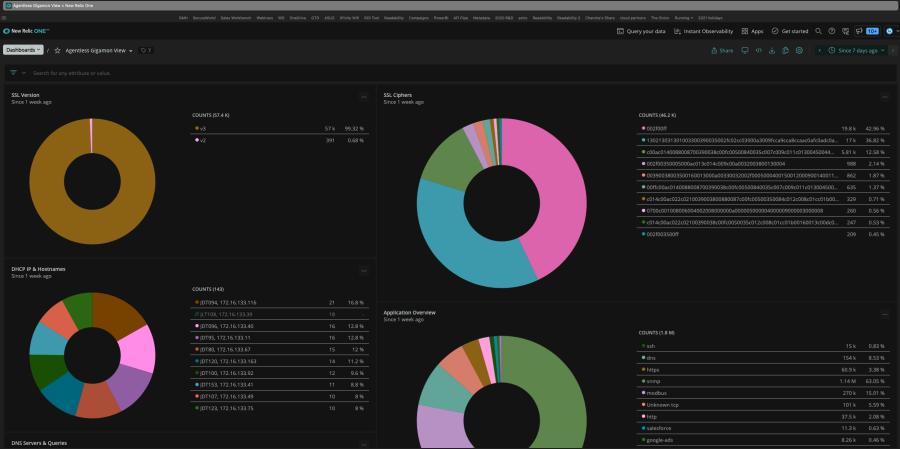The image size is (900, 449).
Task: Click DT153, 172.16.133.41 legend row
Action: pos(280,385)
